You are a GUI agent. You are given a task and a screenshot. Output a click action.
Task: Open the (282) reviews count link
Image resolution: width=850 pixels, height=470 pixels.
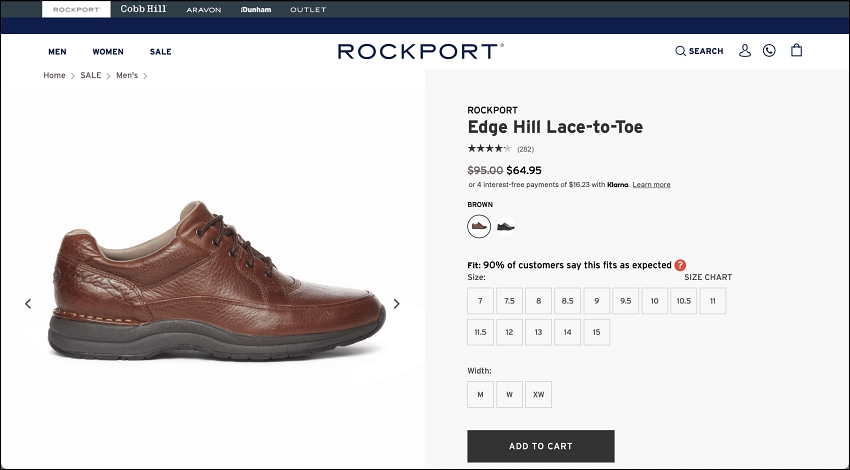(525, 149)
